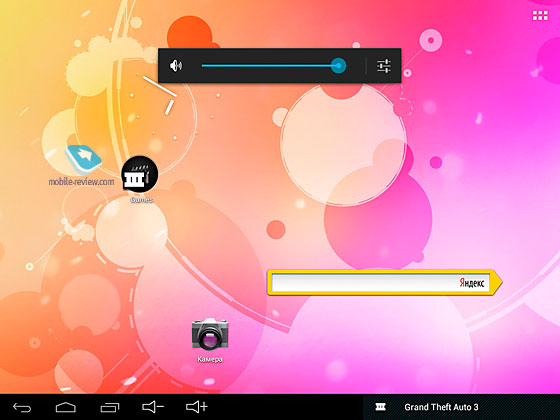Click the round volume slider handle
Image resolution: width=560 pixels, height=420 pixels.
338,66
